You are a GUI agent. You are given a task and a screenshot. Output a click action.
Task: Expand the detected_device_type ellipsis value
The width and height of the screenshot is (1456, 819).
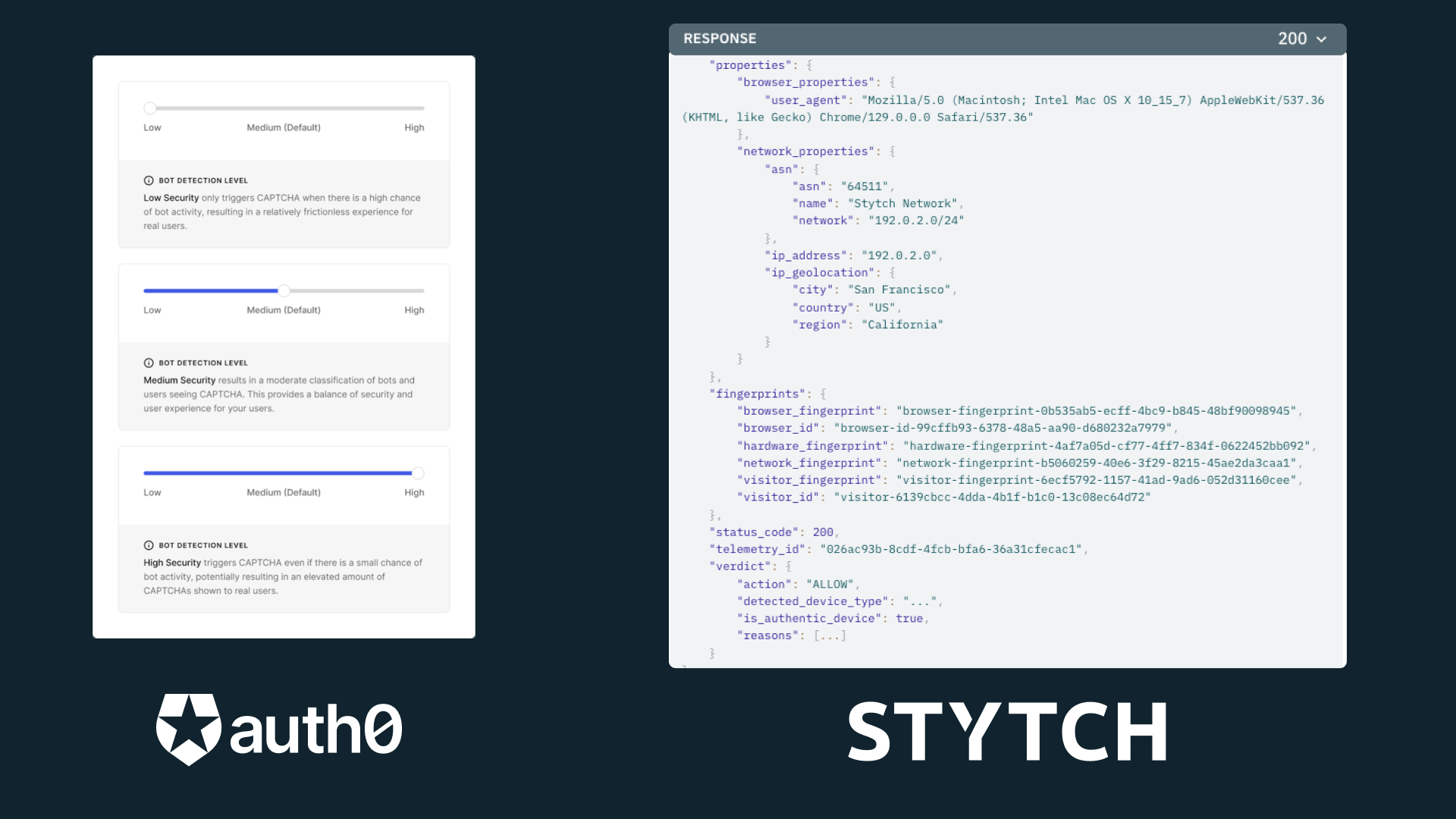point(917,600)
